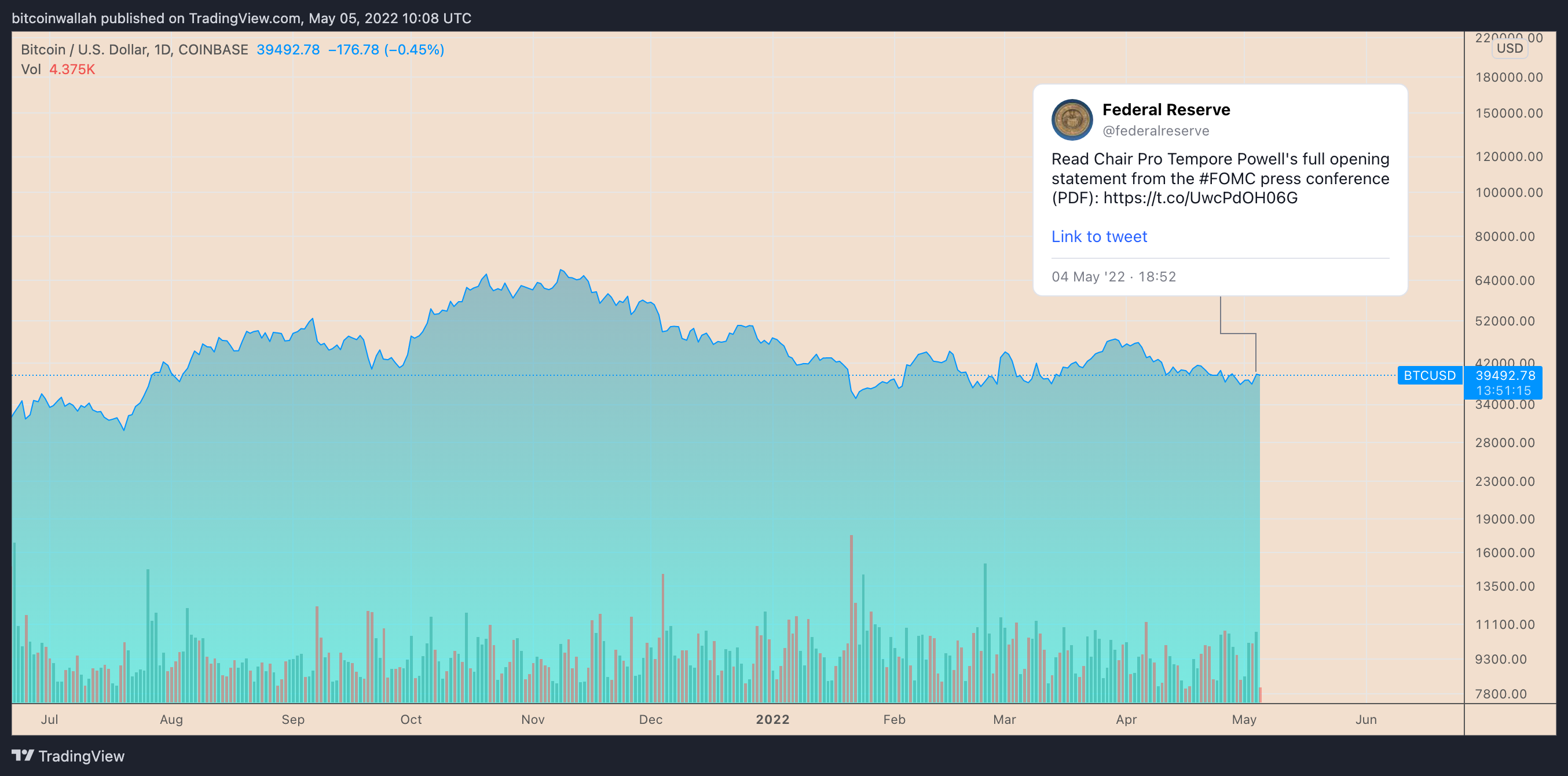
Task: Click the 2022 year marker on time axis
Action: tap(772, 719)
